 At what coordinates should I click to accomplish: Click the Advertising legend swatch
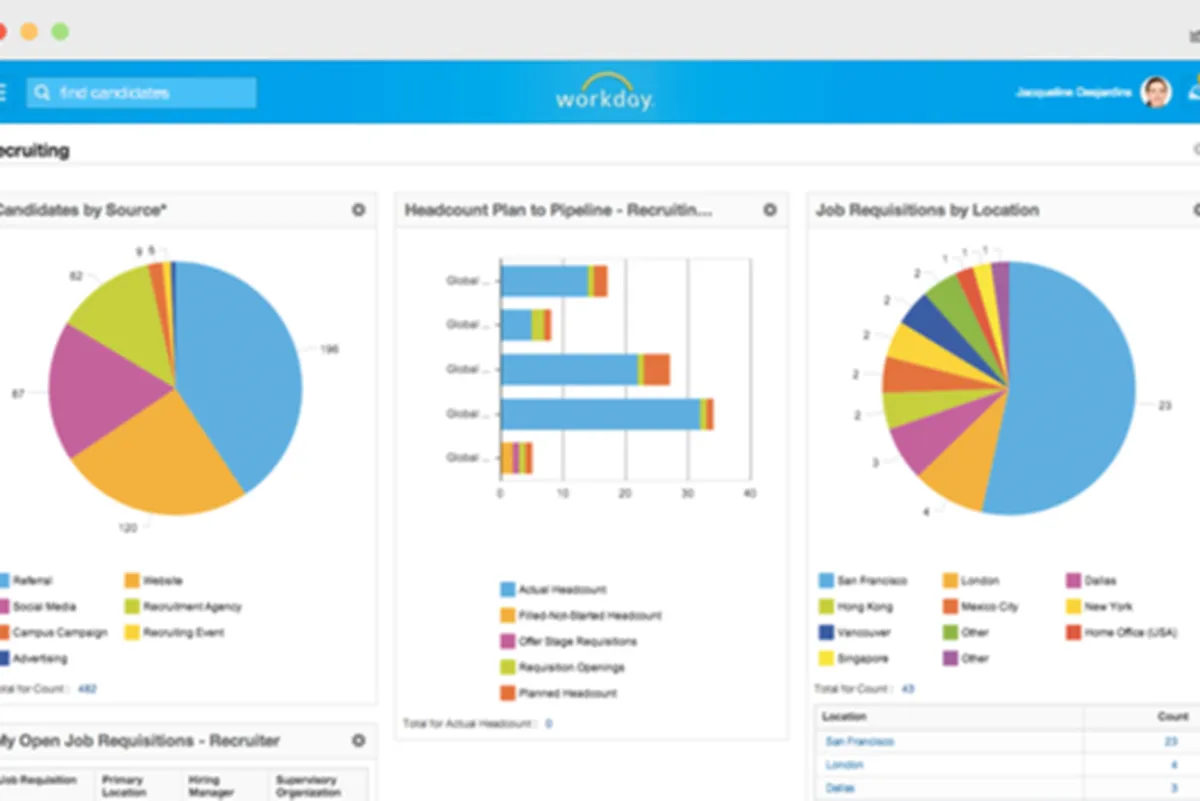(3, 658)
